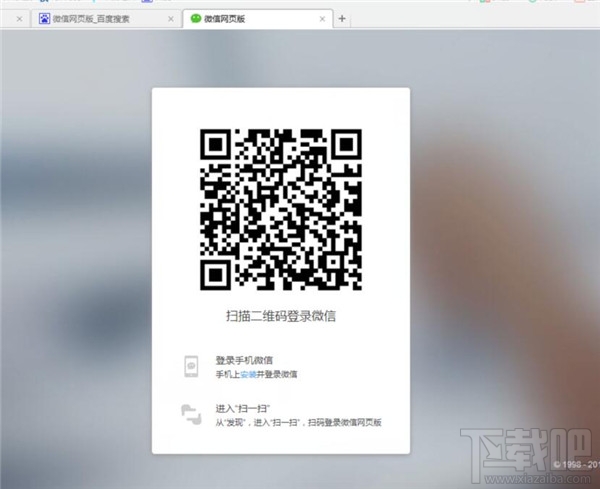Click the heading 进入"扫一扫"

tap(243, 409)
